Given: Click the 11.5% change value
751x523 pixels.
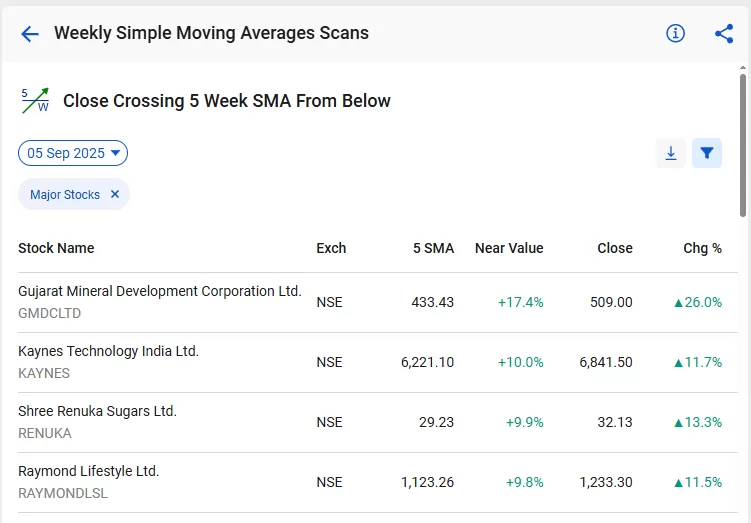Looking at the screenshot, I should click(698, 482).
